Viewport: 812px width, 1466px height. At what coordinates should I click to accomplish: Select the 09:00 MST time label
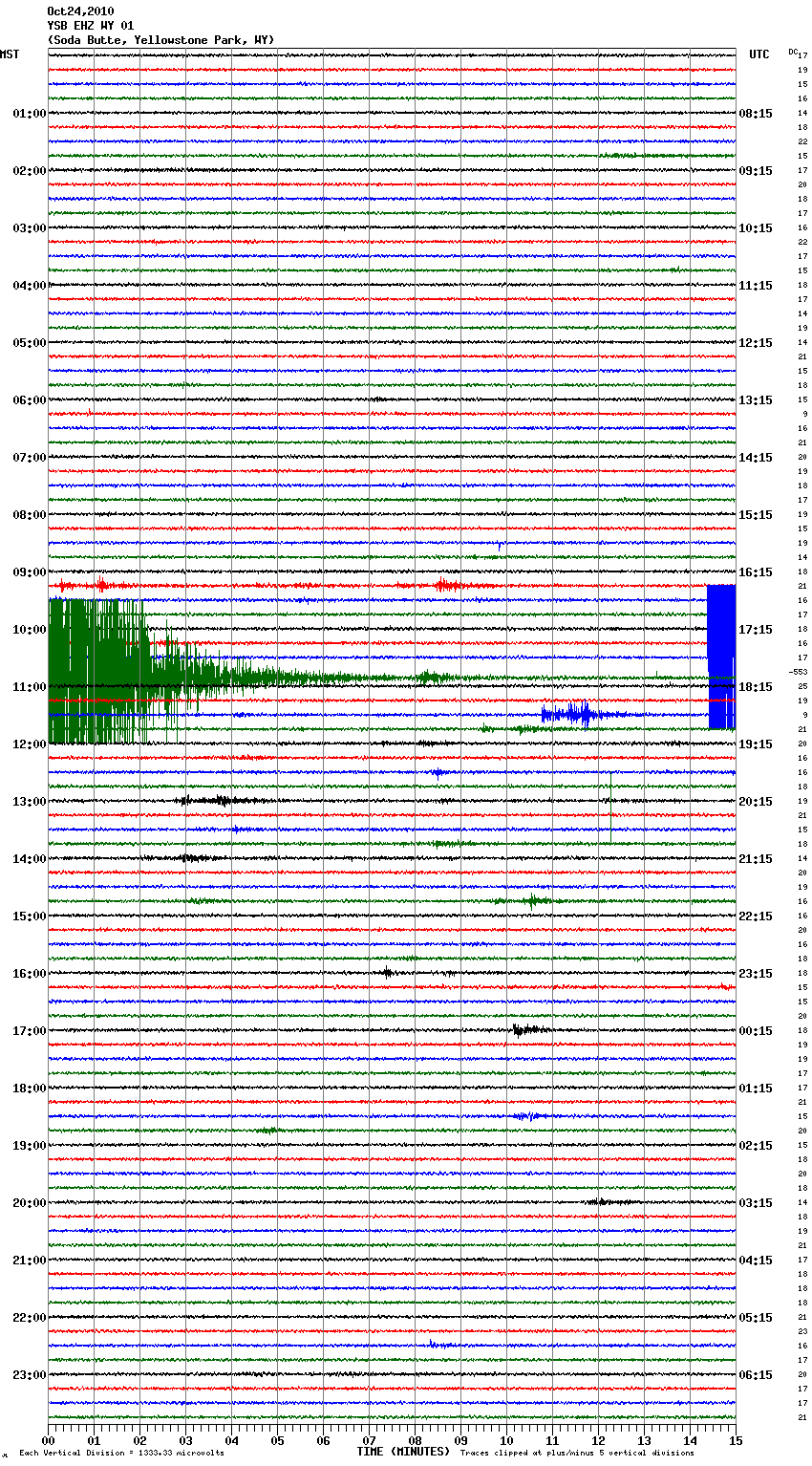[x=30, y=572]
